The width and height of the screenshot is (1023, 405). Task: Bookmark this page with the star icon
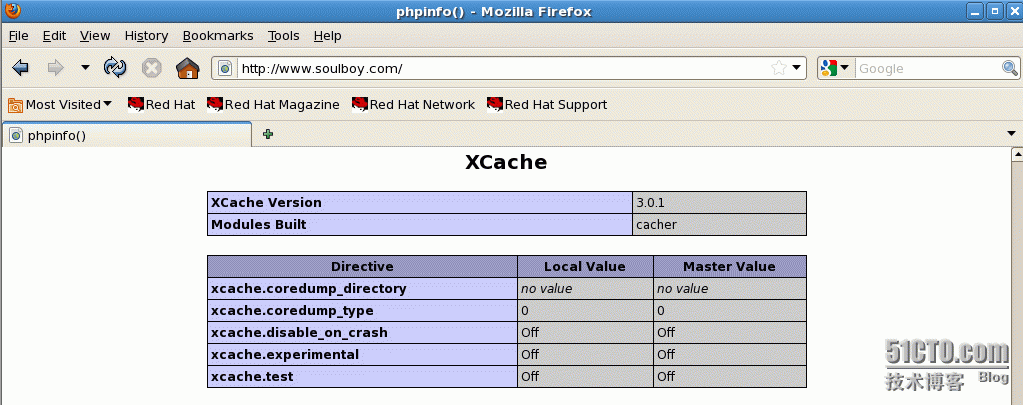[x=778, y=68]
